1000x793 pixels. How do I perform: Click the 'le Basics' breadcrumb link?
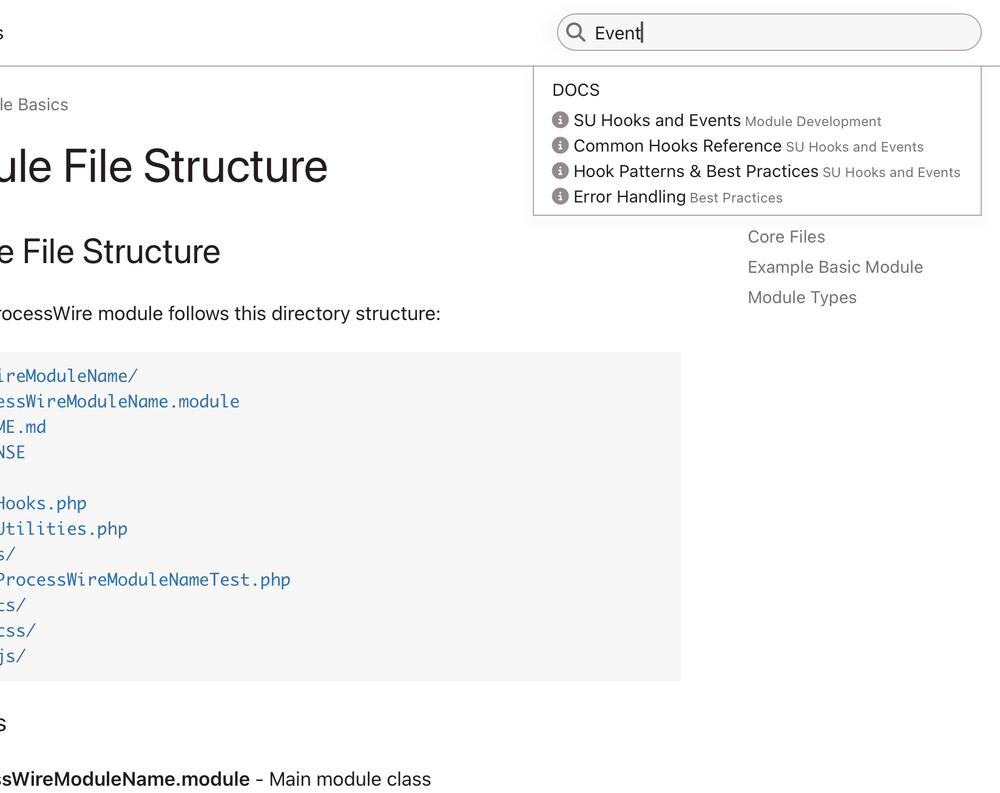coord(34,105)
